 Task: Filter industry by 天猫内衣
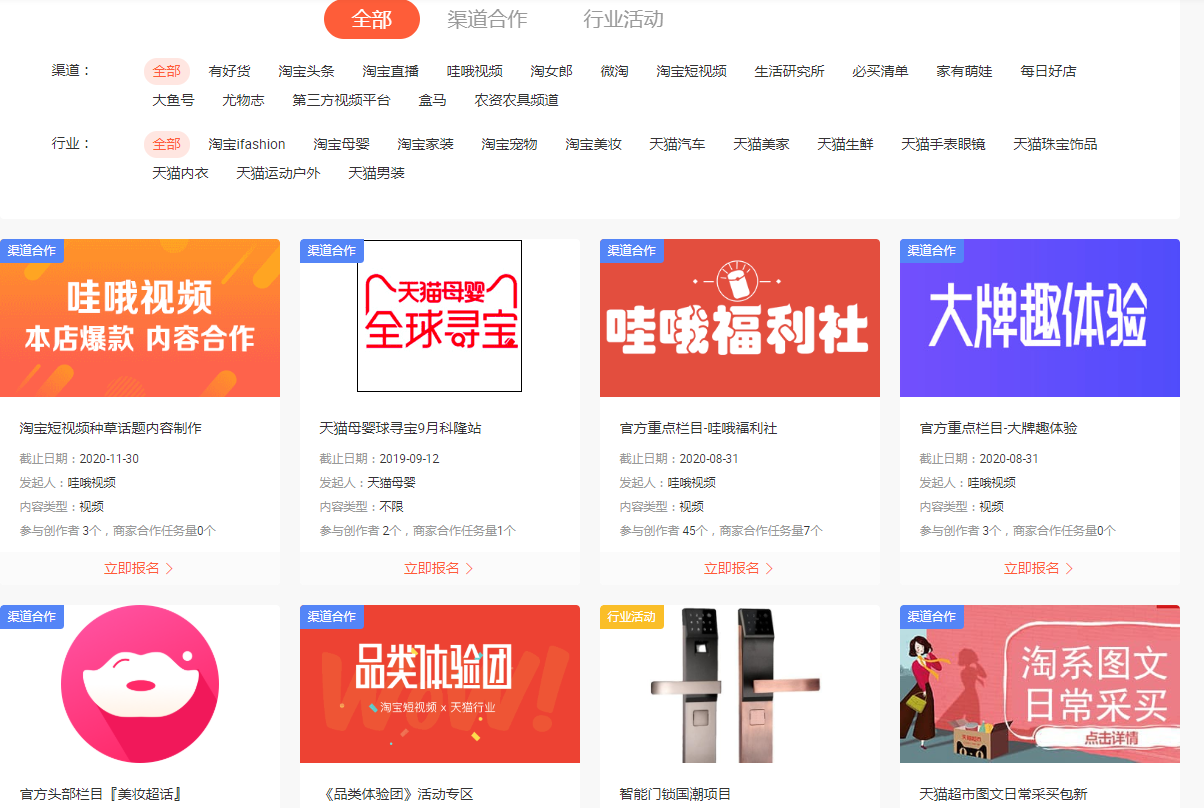click(180, 173)
